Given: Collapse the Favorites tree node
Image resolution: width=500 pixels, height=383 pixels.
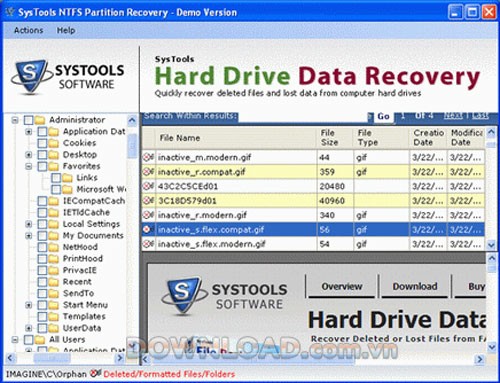Looking at the screenshot, I should 29,166.
